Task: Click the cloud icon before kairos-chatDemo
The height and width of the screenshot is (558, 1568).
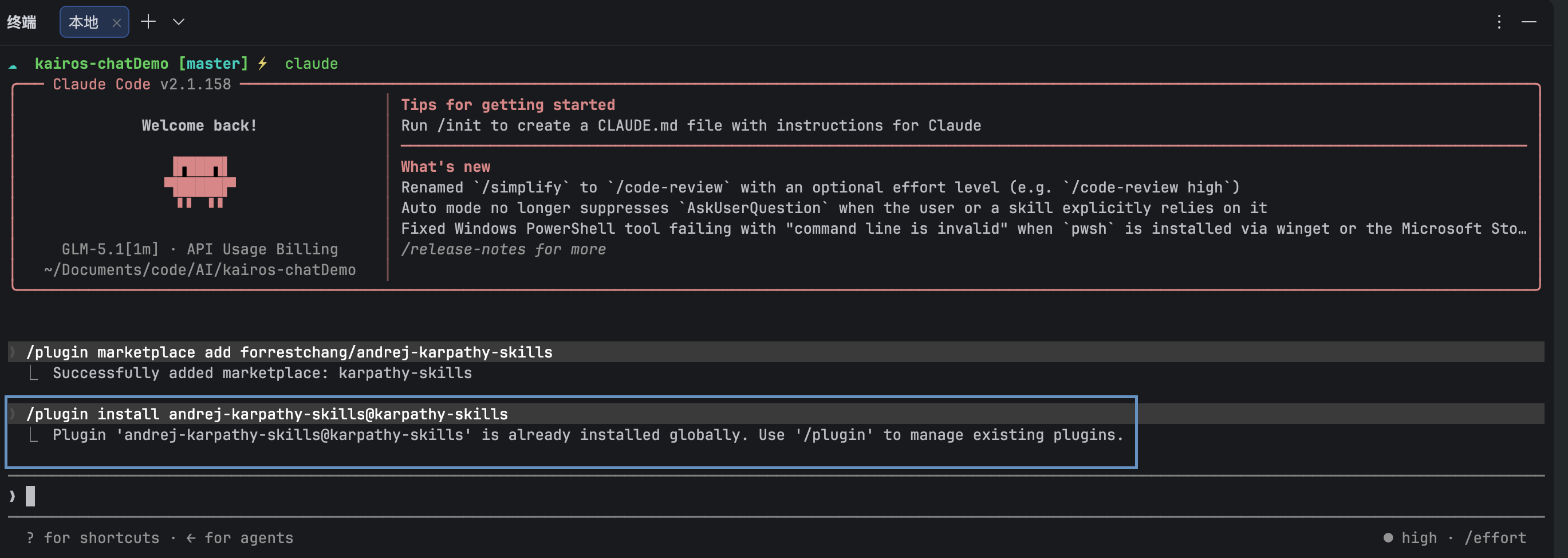Action: pyautogui.click(x=13, y=65)
